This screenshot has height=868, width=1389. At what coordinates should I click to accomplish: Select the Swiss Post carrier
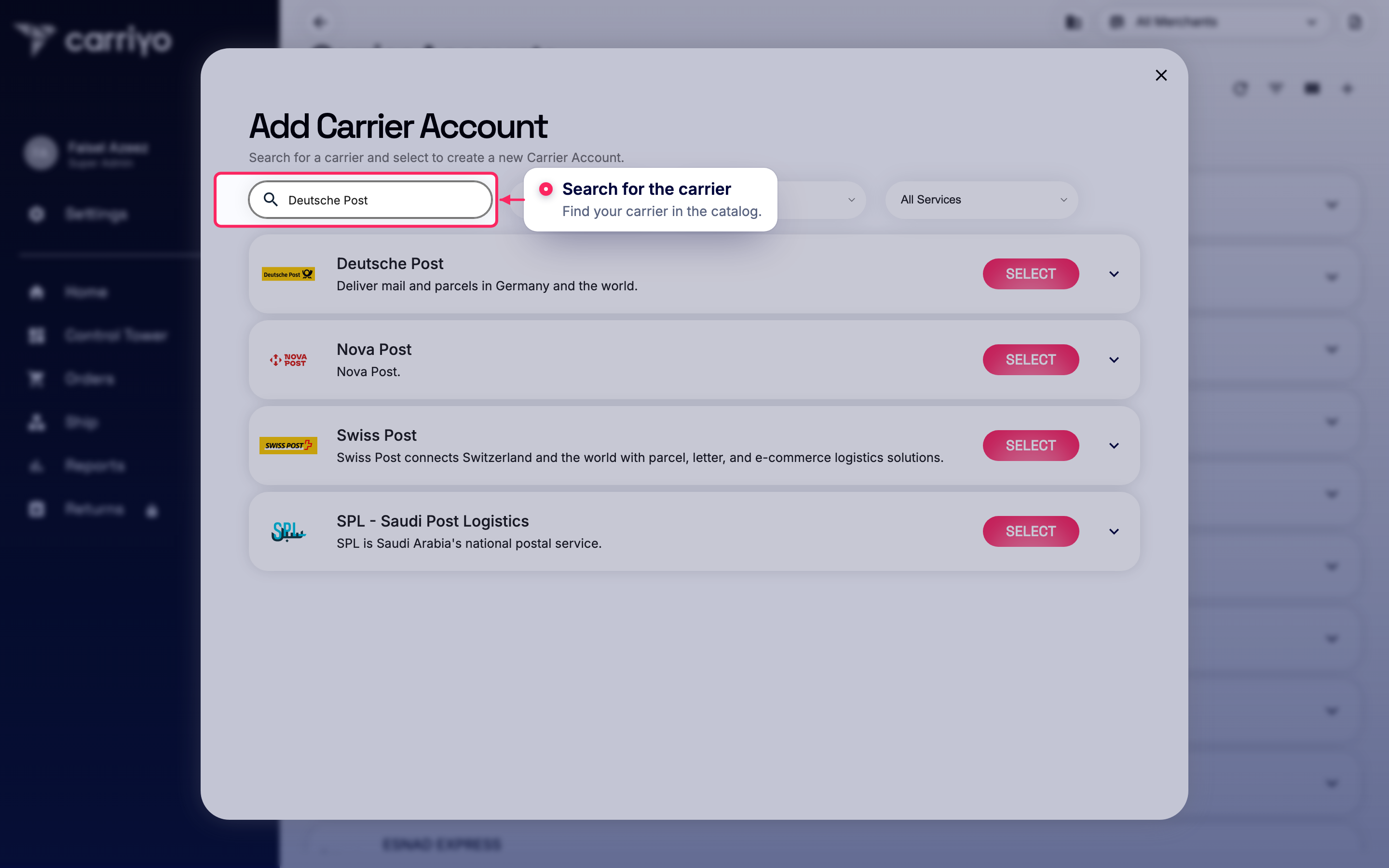(1030, 446)
